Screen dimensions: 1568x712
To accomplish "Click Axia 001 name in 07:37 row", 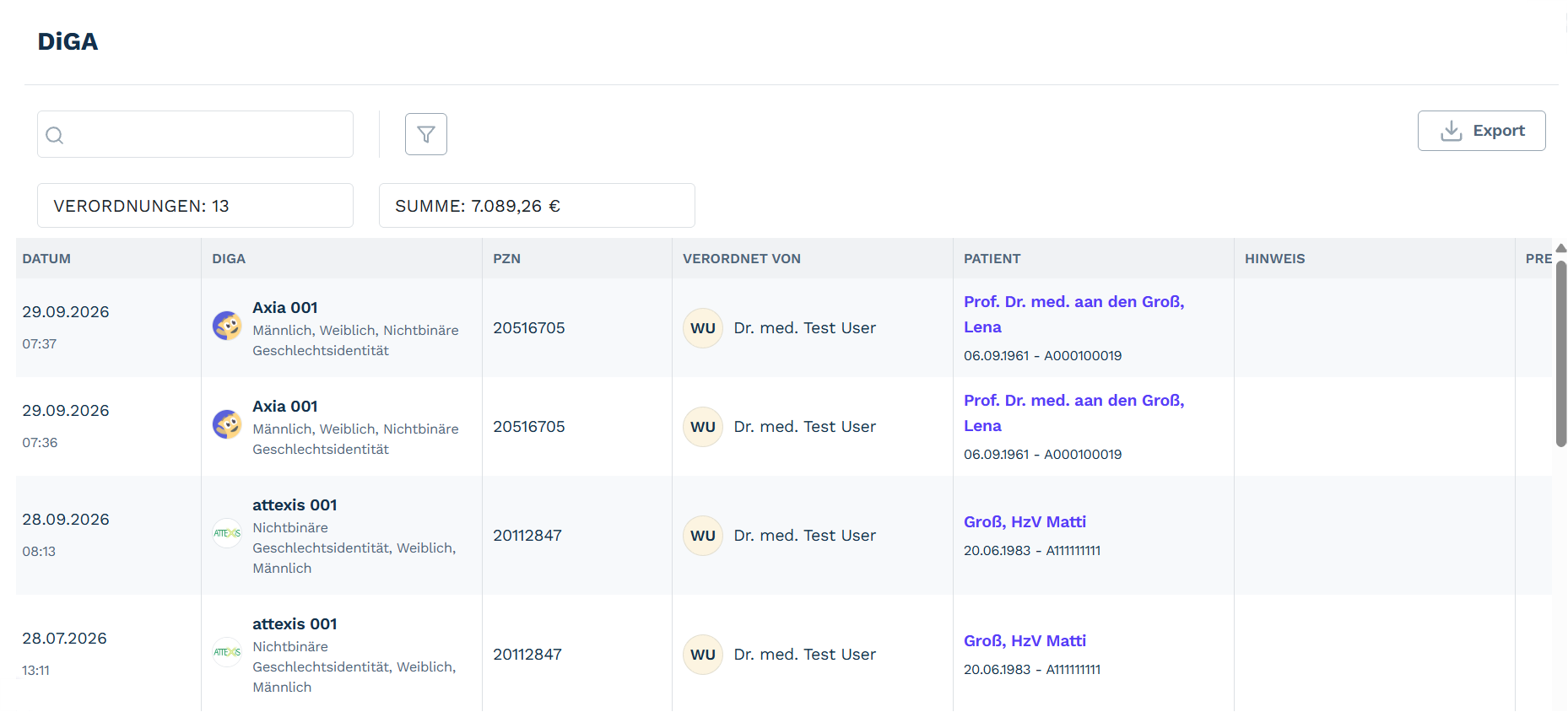I will point(285,307).
